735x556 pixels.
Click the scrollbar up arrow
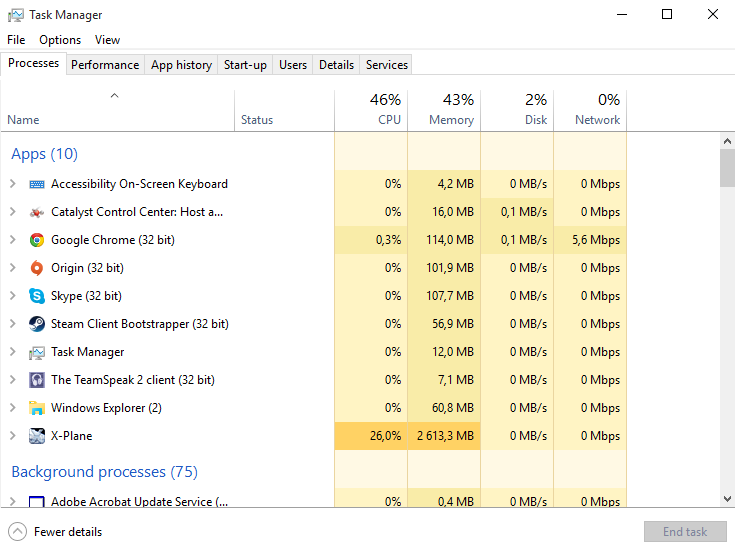[727, 141]
